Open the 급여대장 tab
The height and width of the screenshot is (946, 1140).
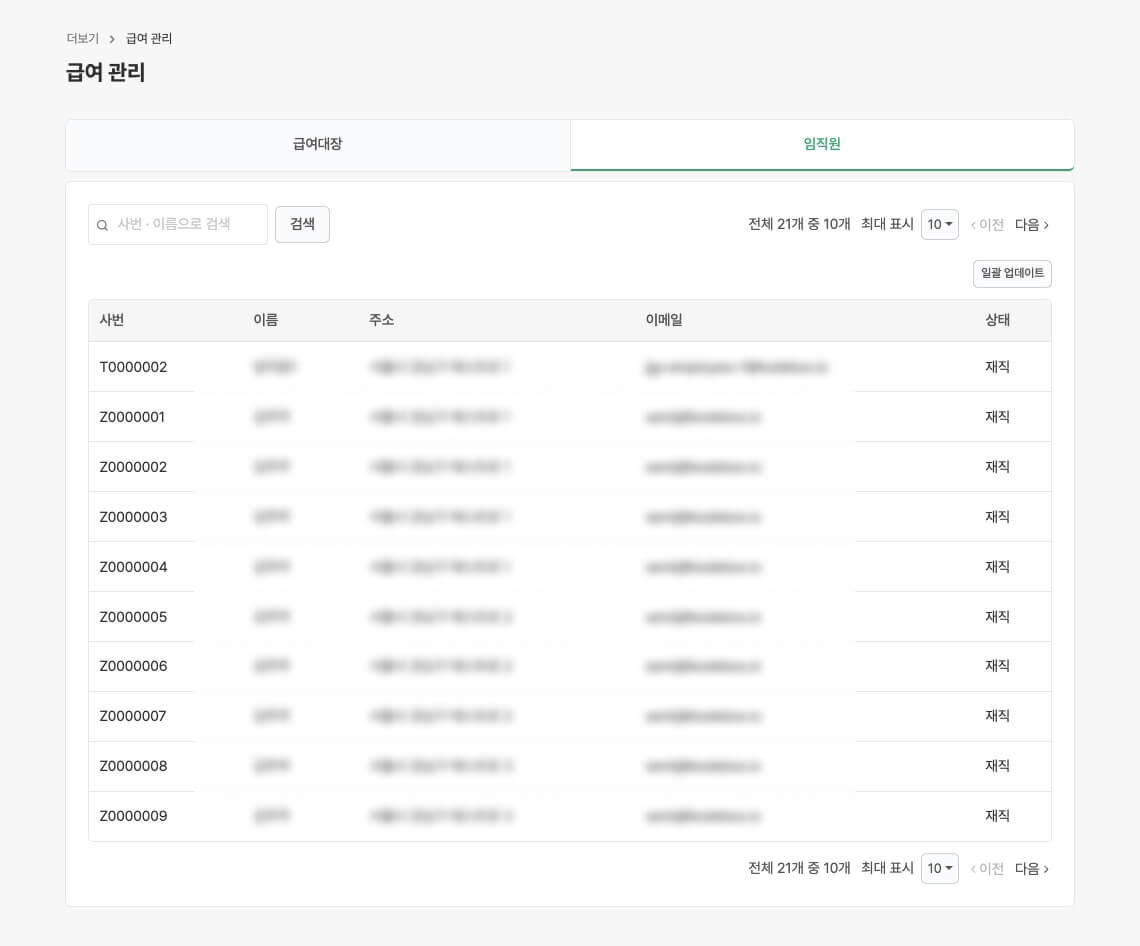coord(318,144)
